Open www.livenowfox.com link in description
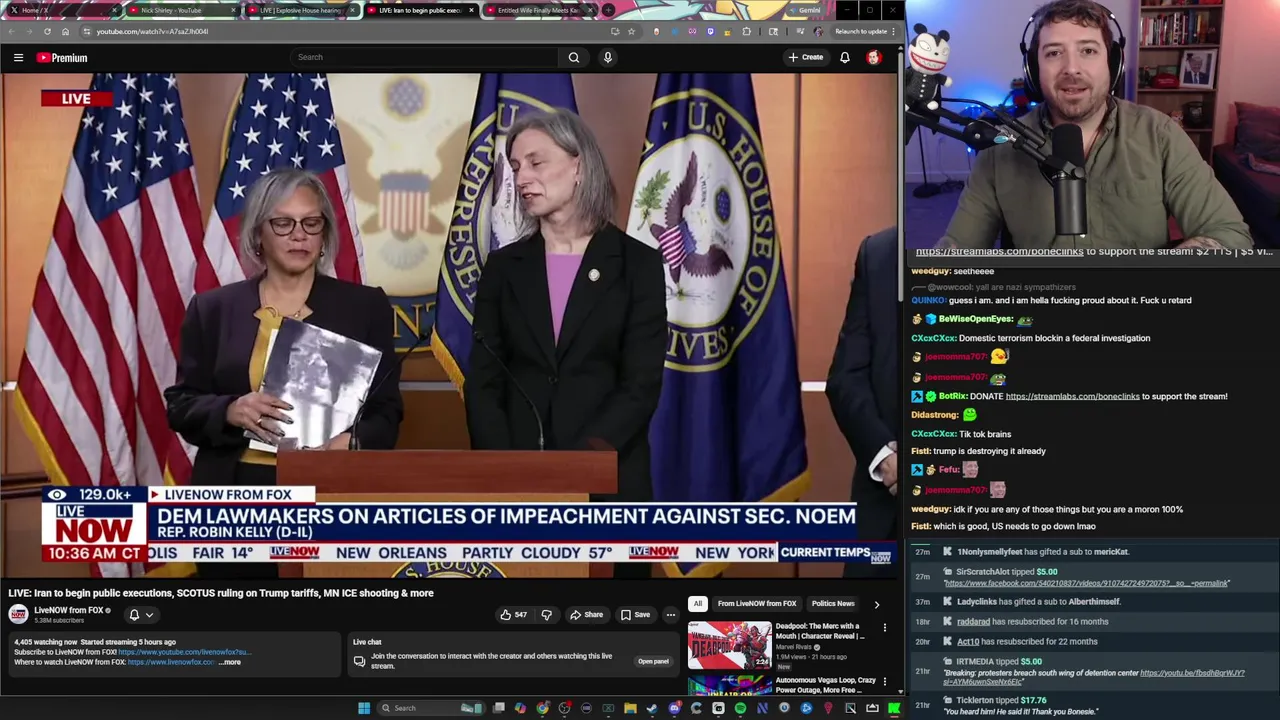This screenshot has width=1280, height=720. point(170,662)
